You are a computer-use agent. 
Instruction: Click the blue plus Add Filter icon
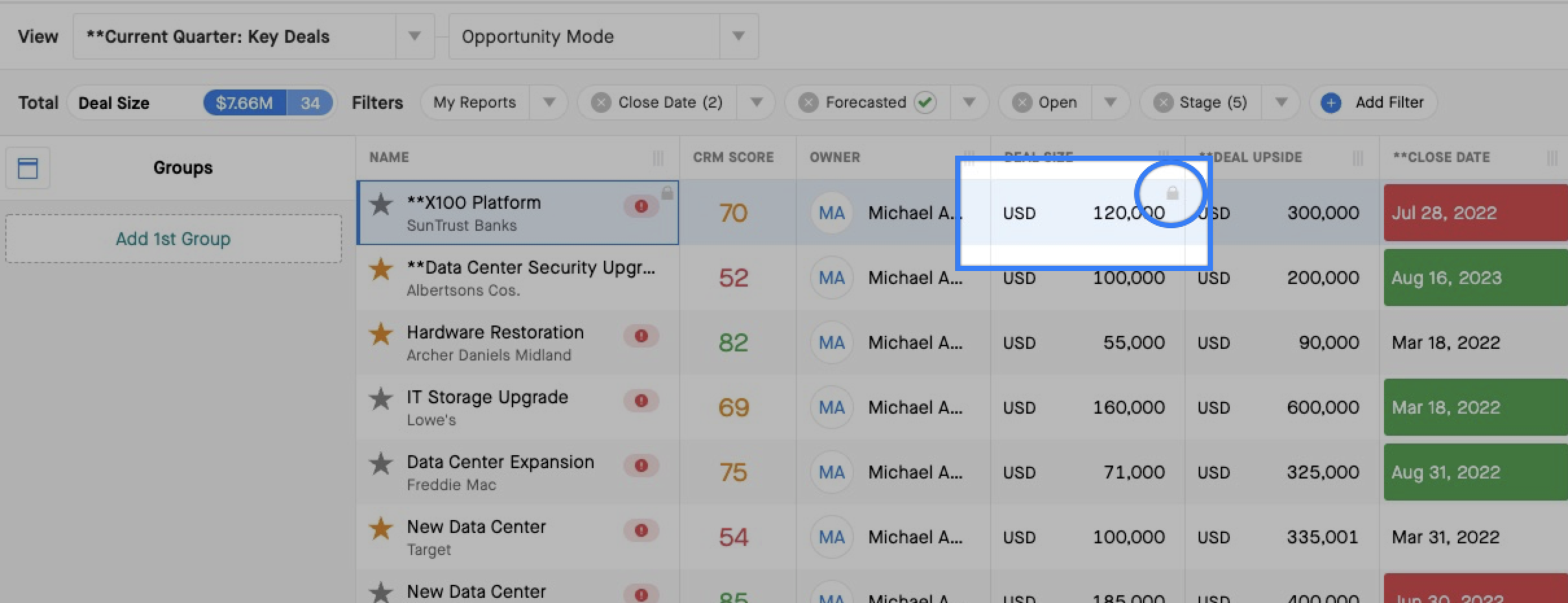[1331, 102]
